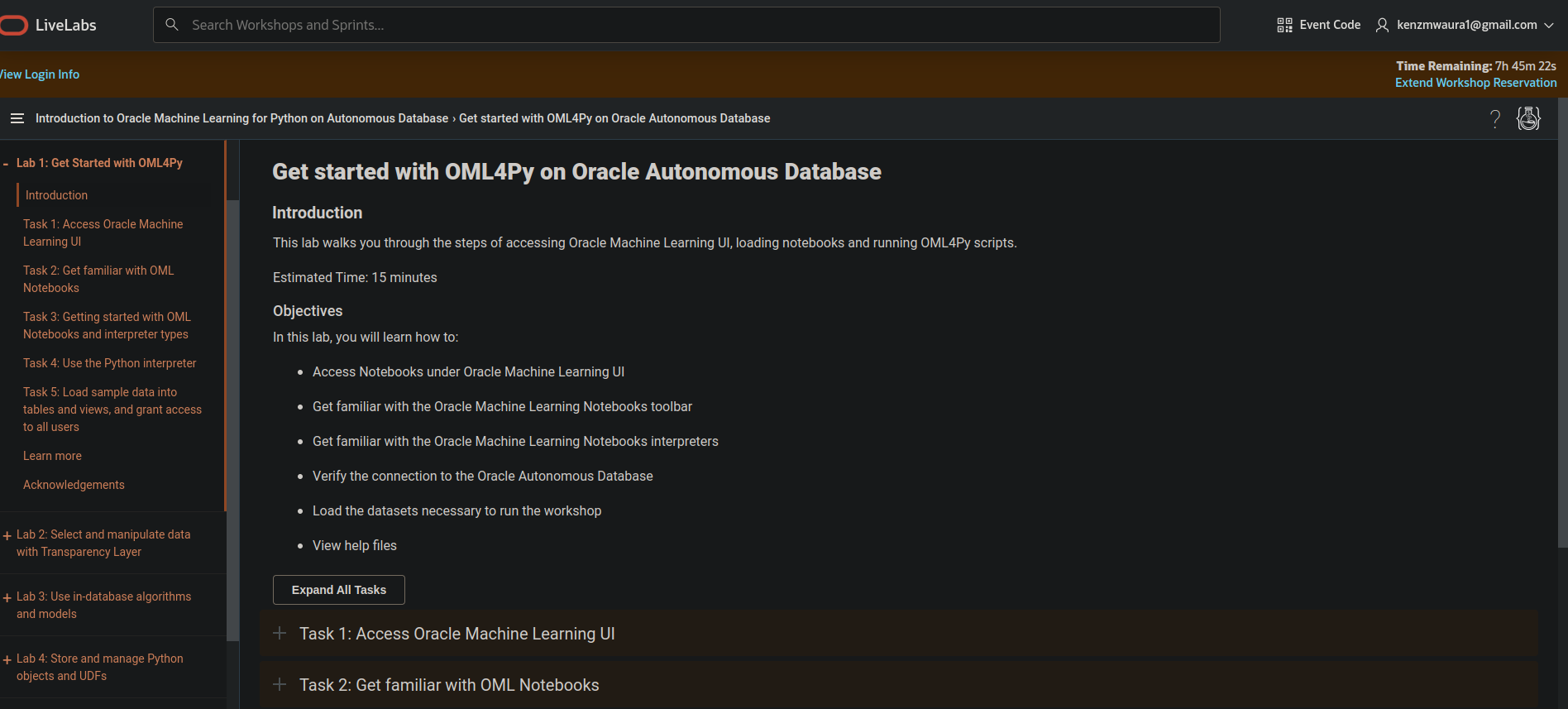The image size is (1568, 709).
Task: Click the Event Code QR icon
Action: (x=1284, y=25)
